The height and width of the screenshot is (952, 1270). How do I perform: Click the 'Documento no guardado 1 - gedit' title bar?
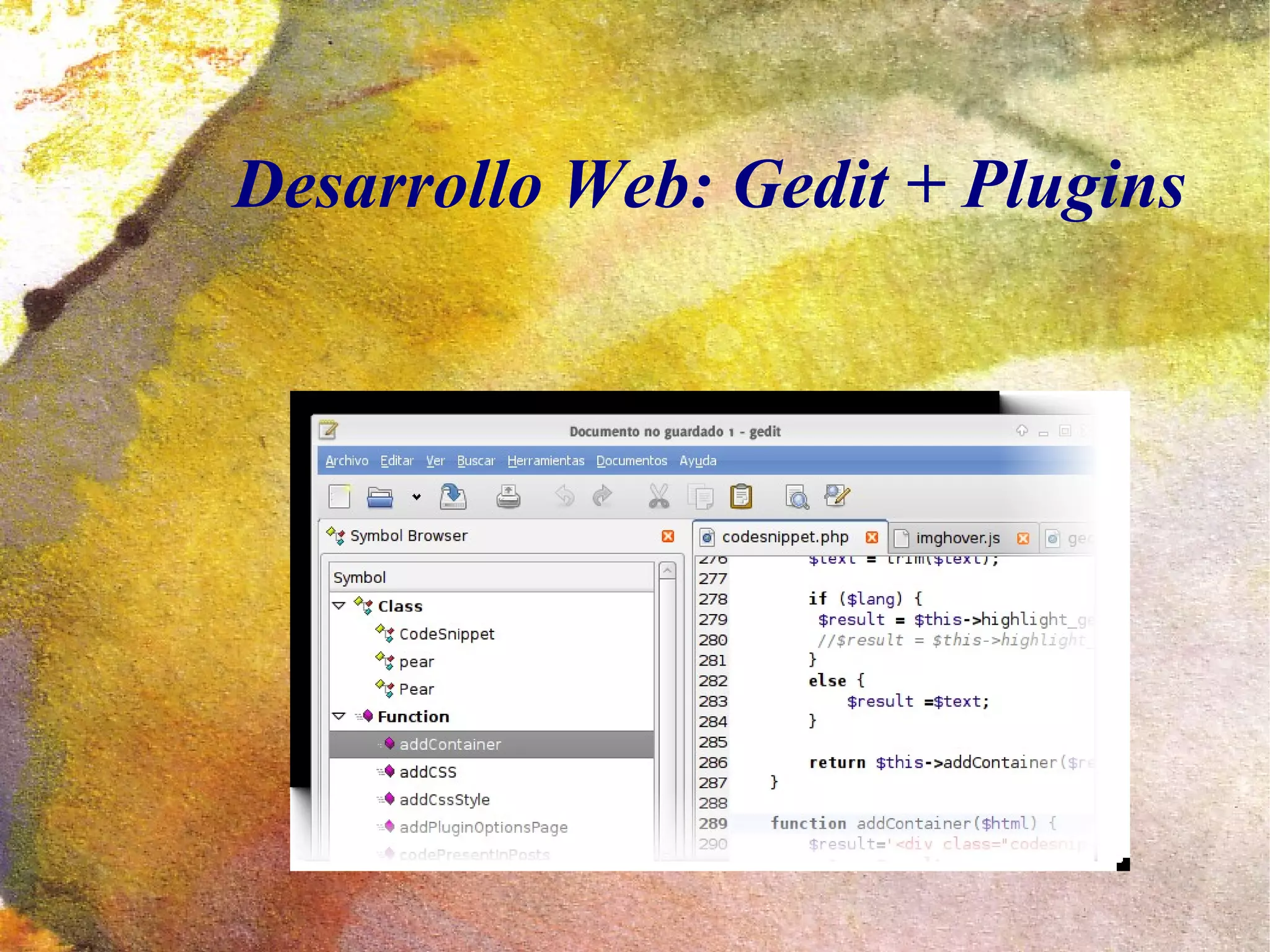tap(675, 431)
